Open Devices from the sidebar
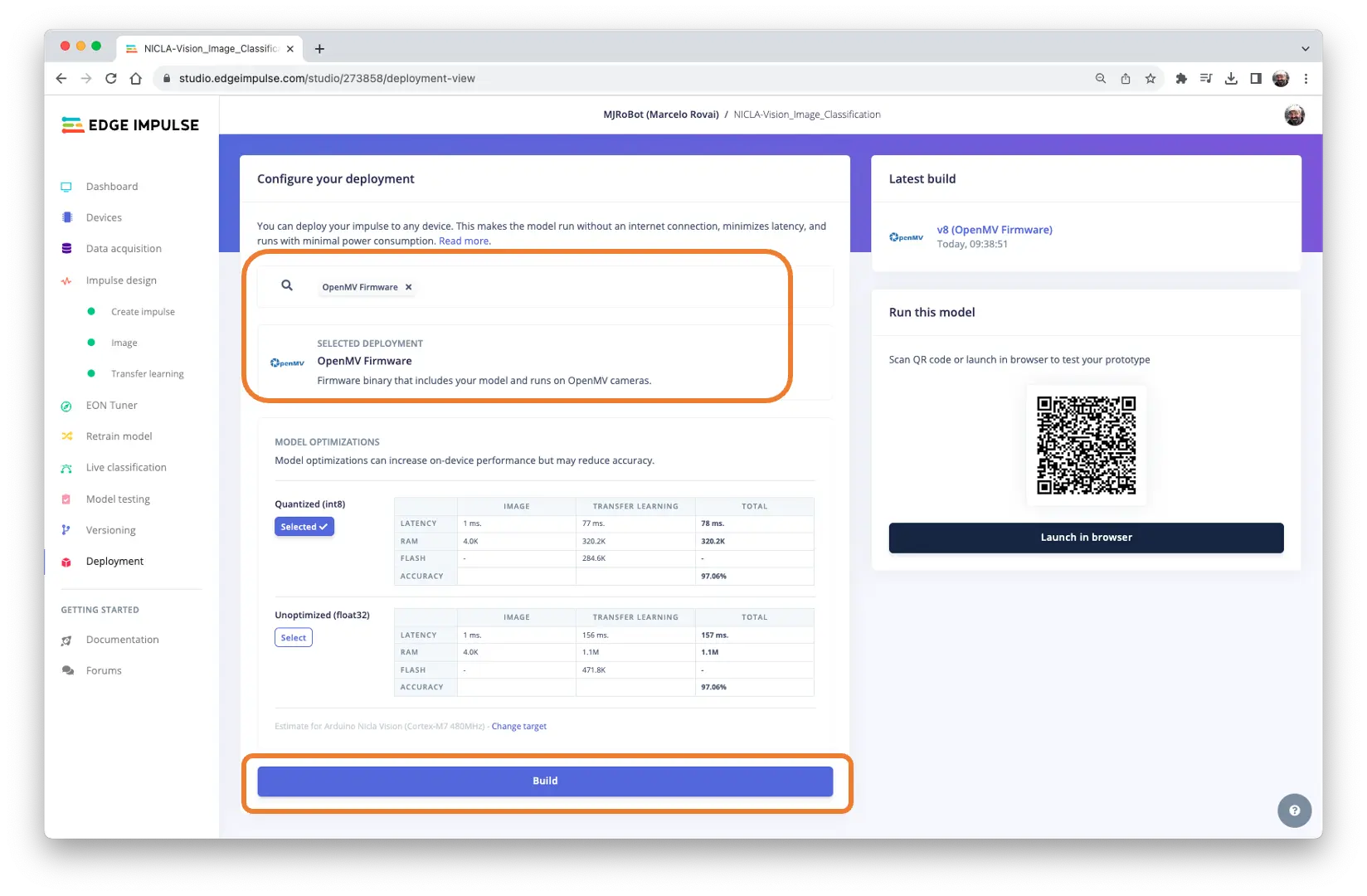Image resolution: width=1367 pixels, height=896 pixels. (x=104, y=217)
